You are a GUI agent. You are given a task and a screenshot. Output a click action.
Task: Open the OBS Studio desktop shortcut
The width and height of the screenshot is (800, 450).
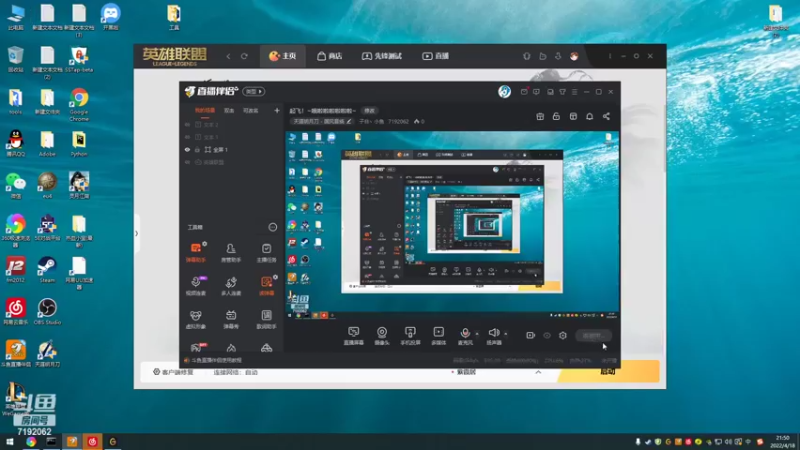pos(47,312)
